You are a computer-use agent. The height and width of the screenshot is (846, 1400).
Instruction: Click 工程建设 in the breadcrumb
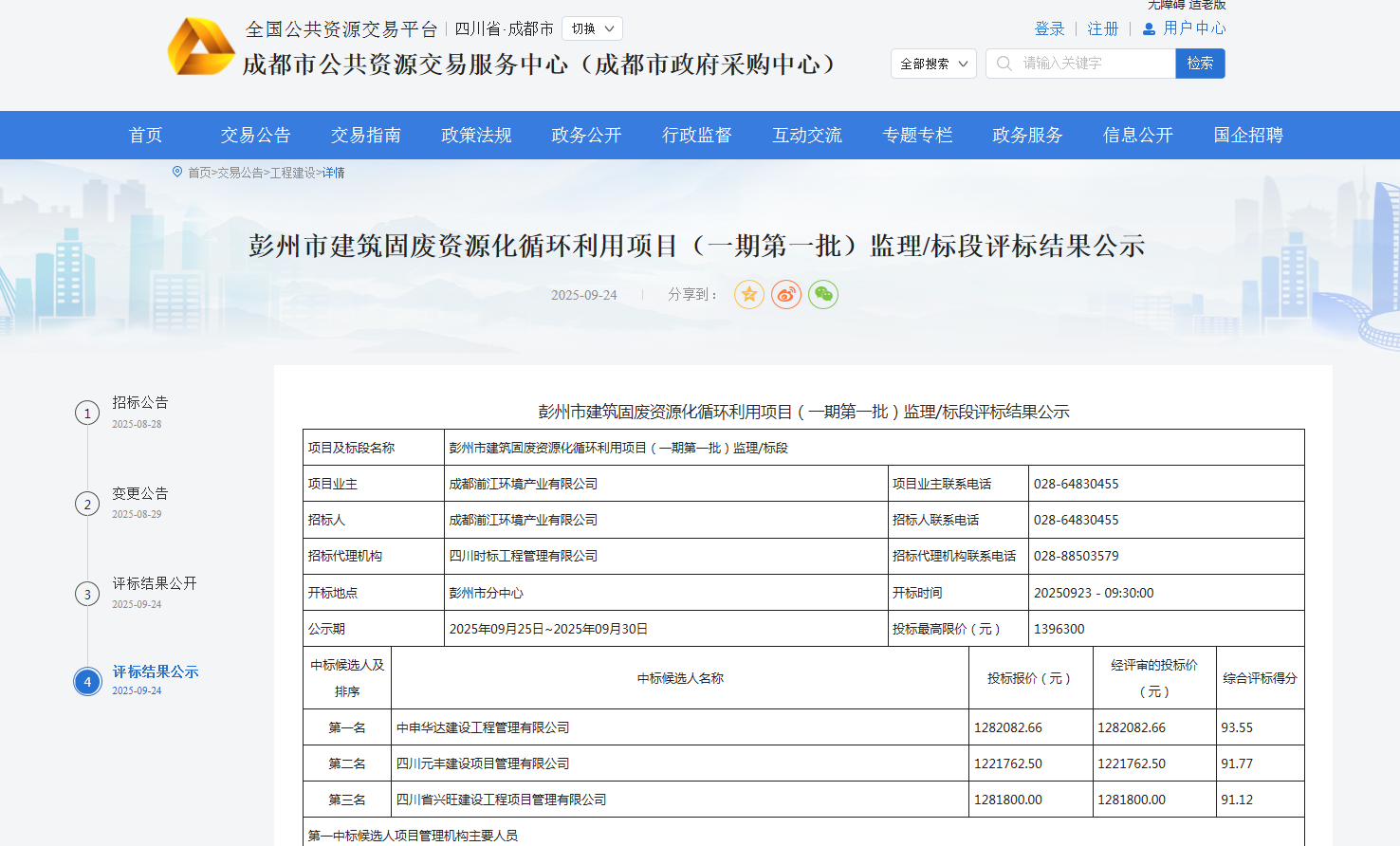click(292, 173)
